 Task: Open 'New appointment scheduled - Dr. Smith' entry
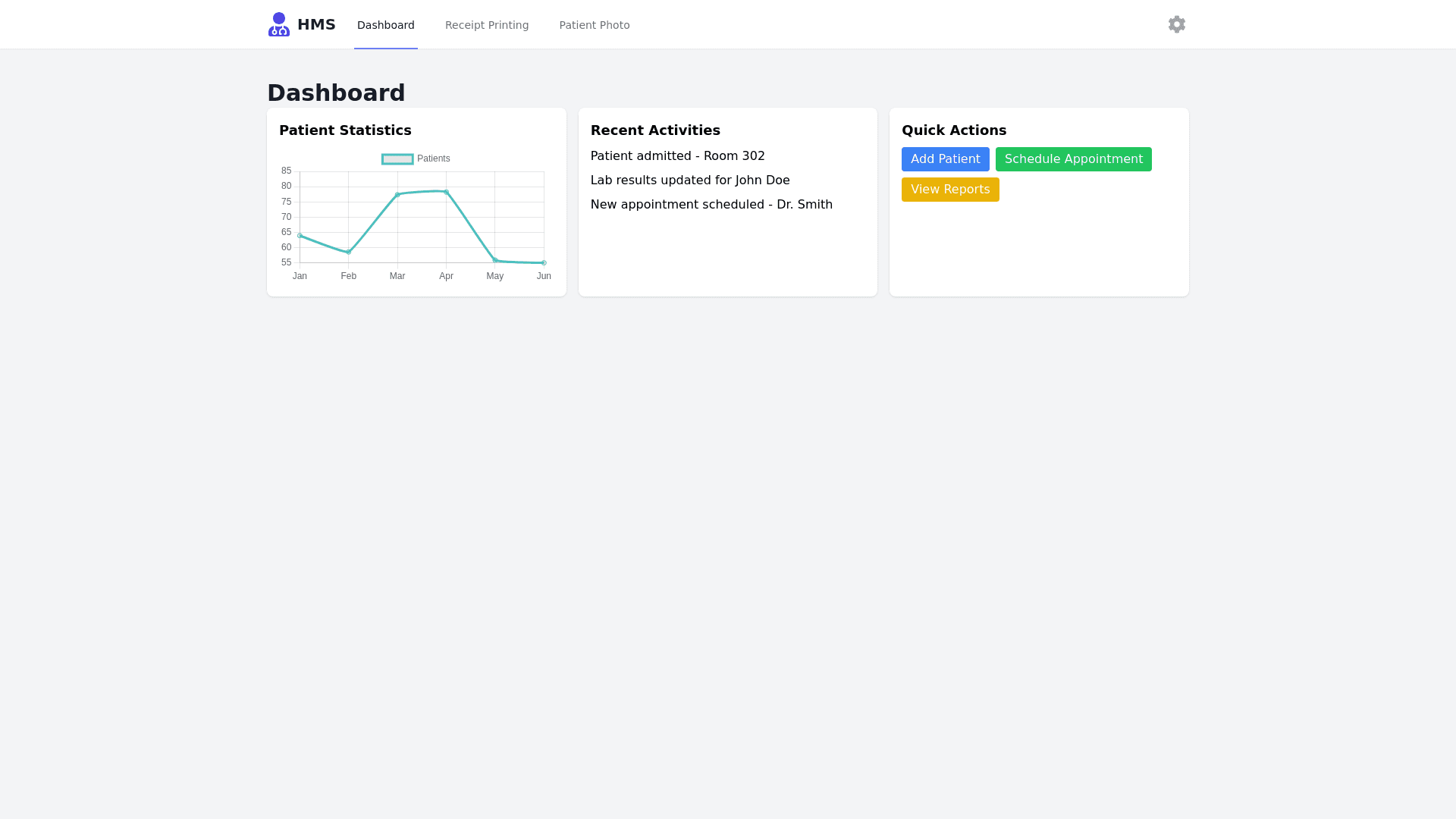click(711, 205)
